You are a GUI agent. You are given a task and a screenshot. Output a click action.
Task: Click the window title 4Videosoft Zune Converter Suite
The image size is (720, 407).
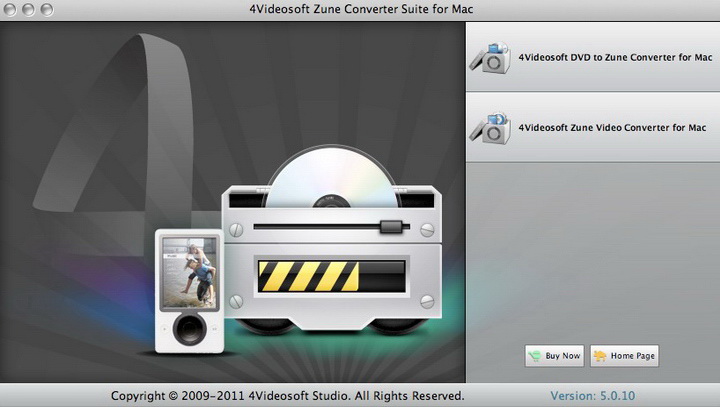click(x=361, y=9)
